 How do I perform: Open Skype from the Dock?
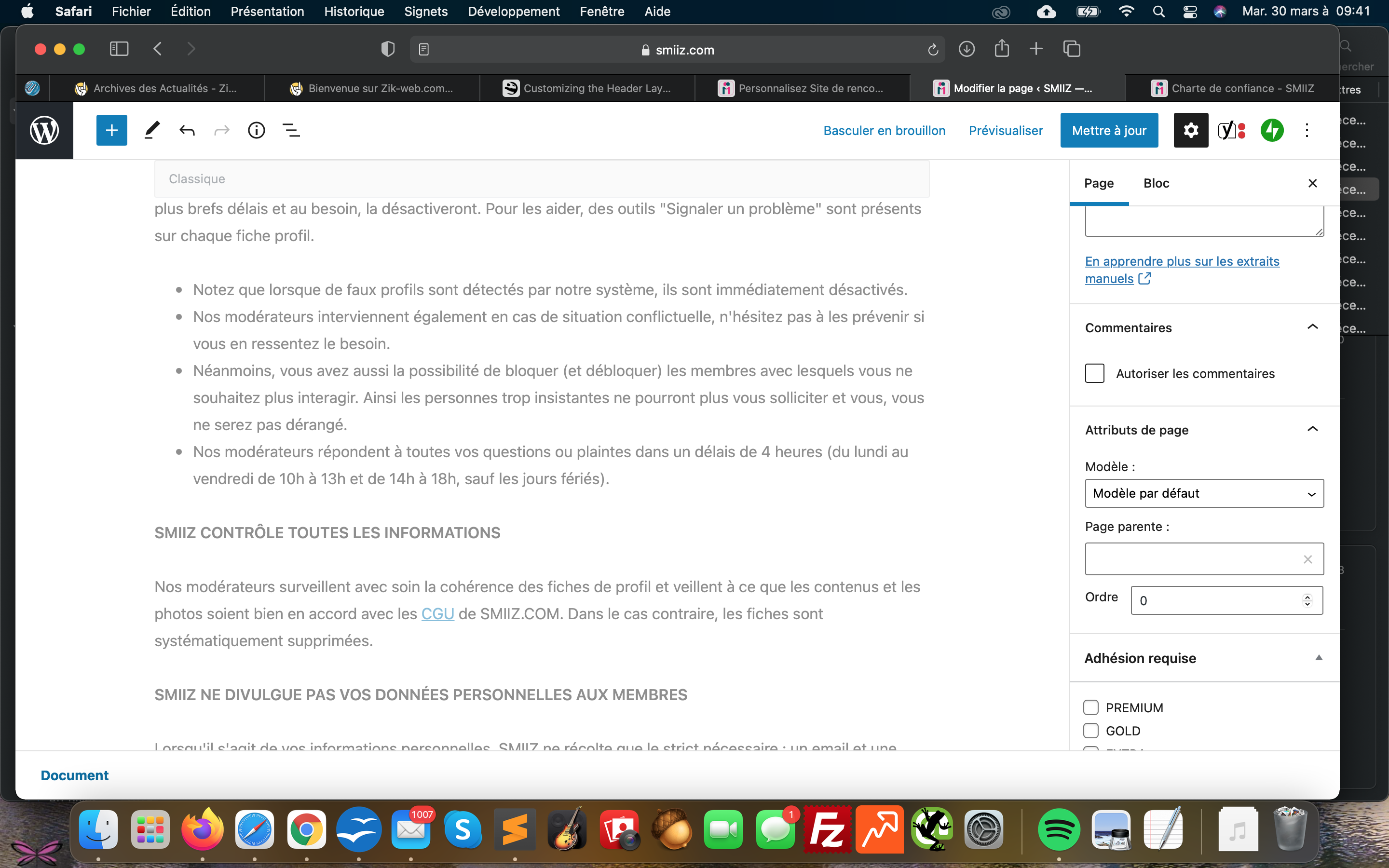(463, 829)
